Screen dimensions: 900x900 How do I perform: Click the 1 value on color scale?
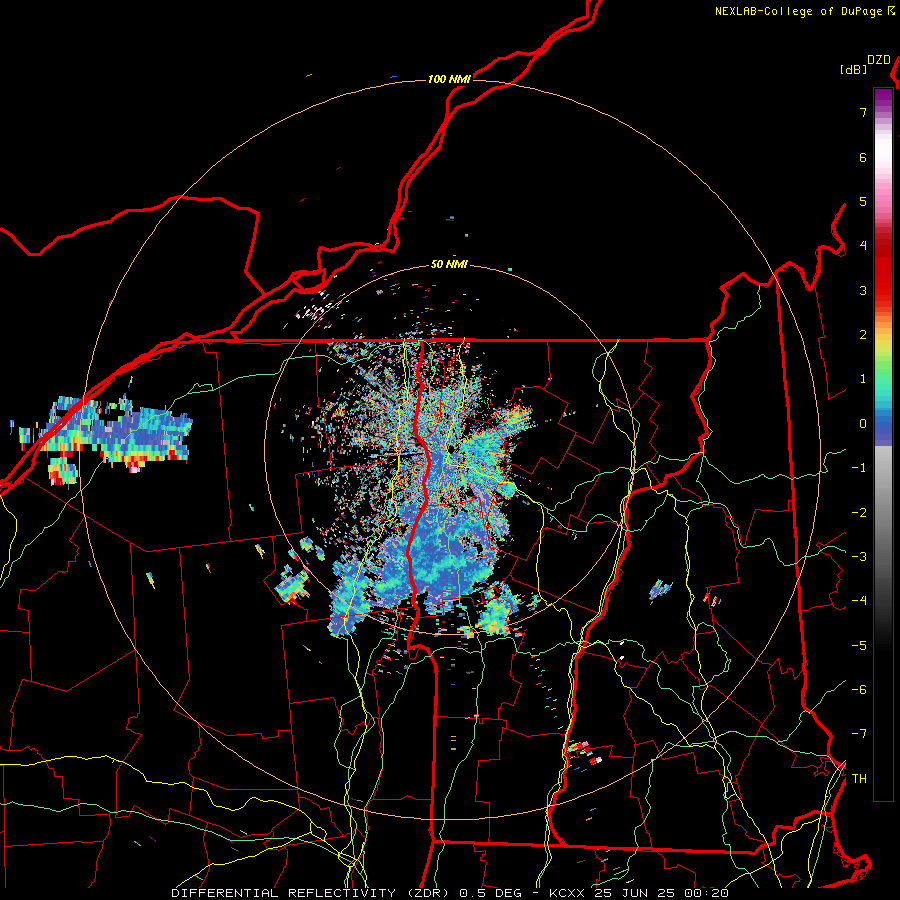863,379
